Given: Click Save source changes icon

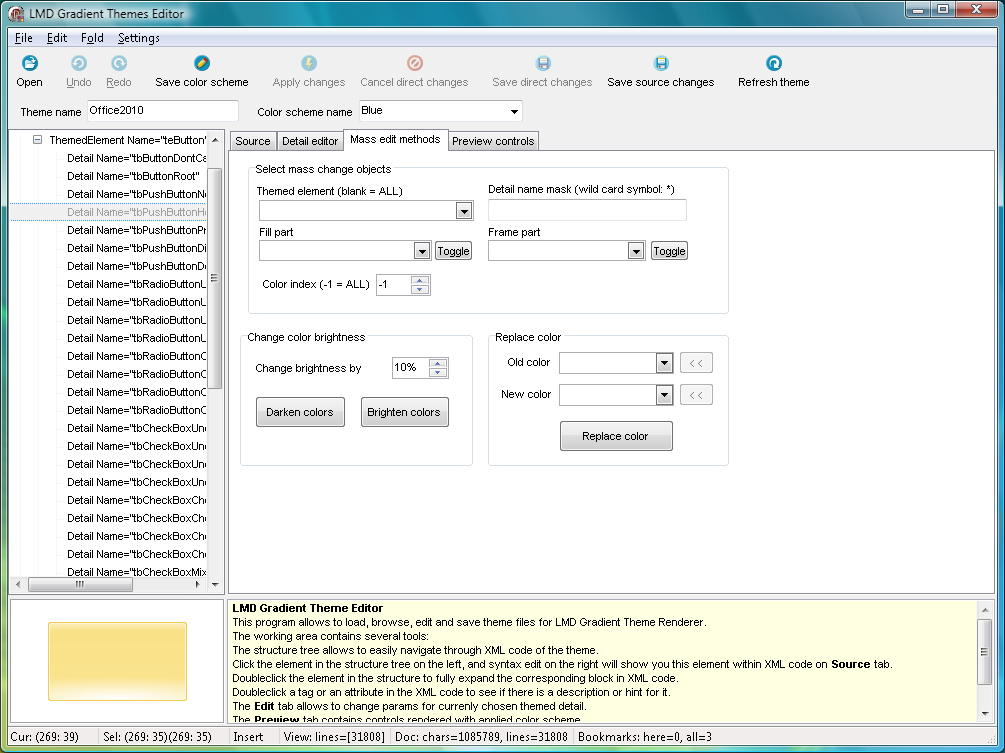Looking at the screenshot, I should click(x=661, y=63).
